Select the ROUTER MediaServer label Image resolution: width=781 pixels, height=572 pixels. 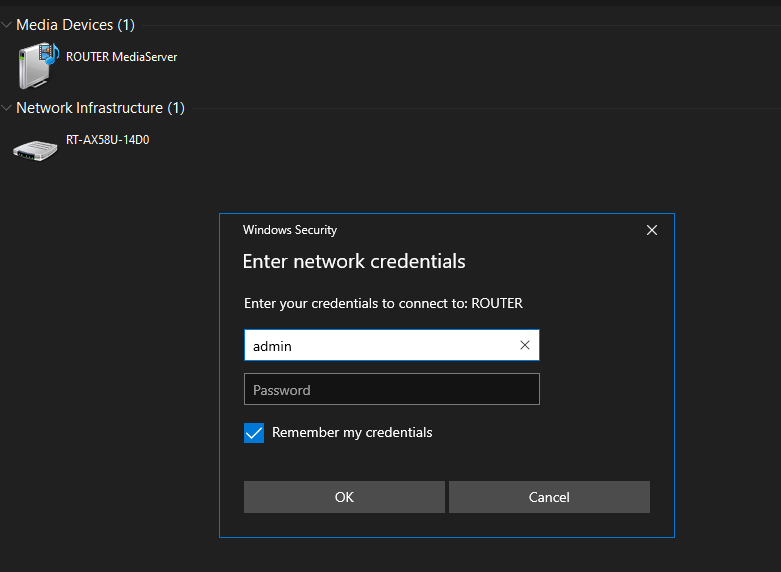tap(122, 57)
